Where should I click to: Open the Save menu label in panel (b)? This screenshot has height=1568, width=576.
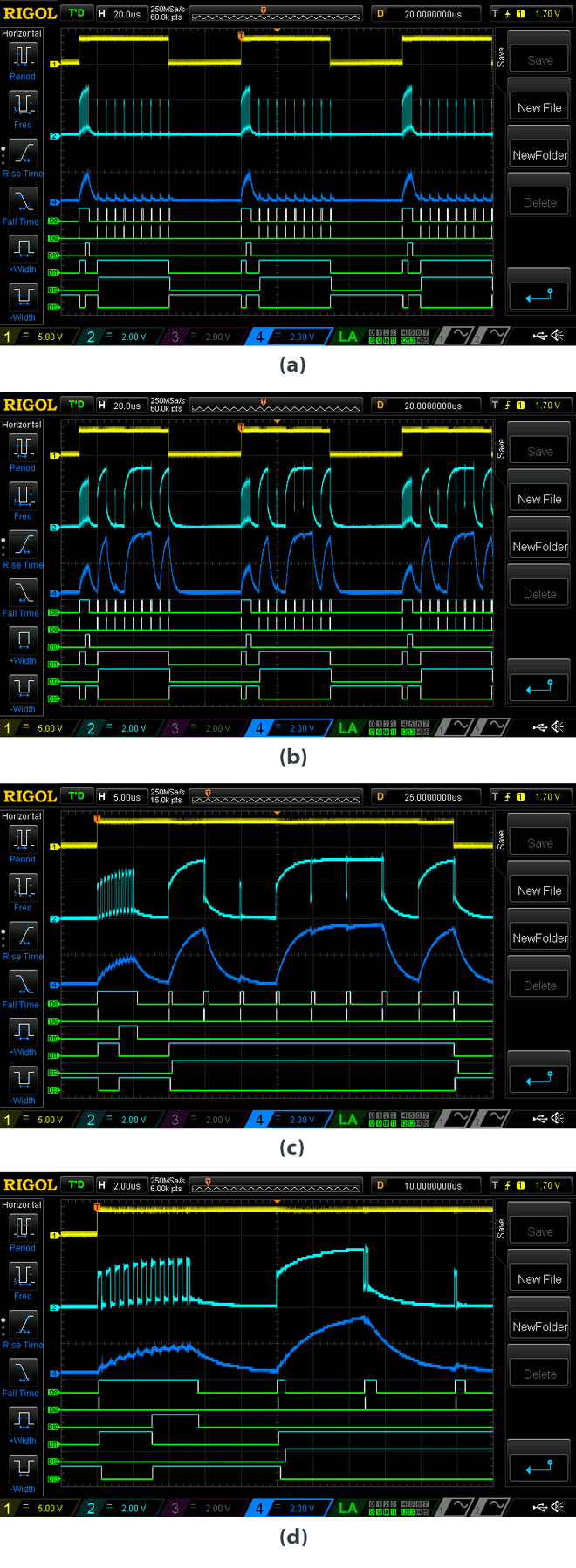501,448
